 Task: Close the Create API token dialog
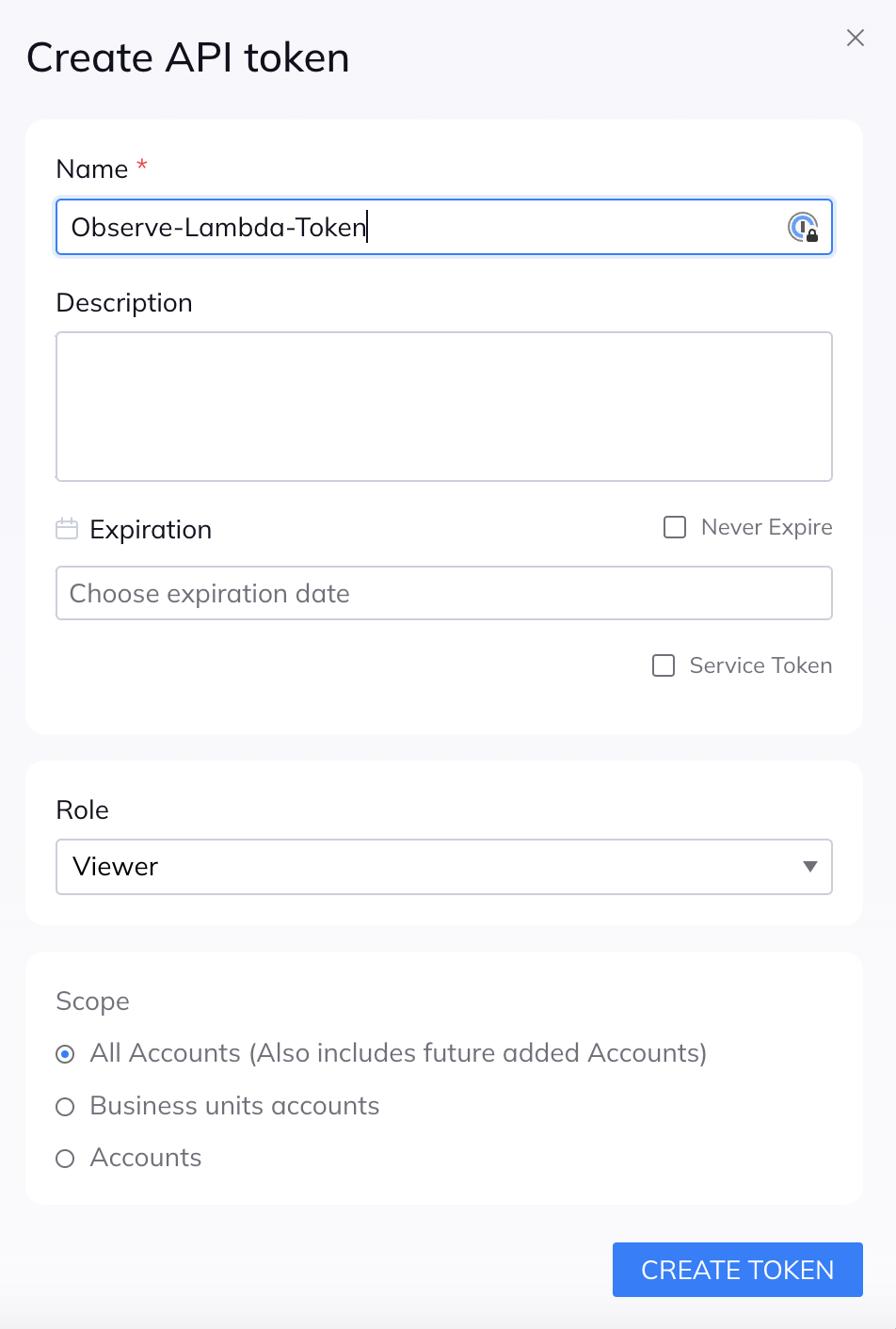(855, 38)
